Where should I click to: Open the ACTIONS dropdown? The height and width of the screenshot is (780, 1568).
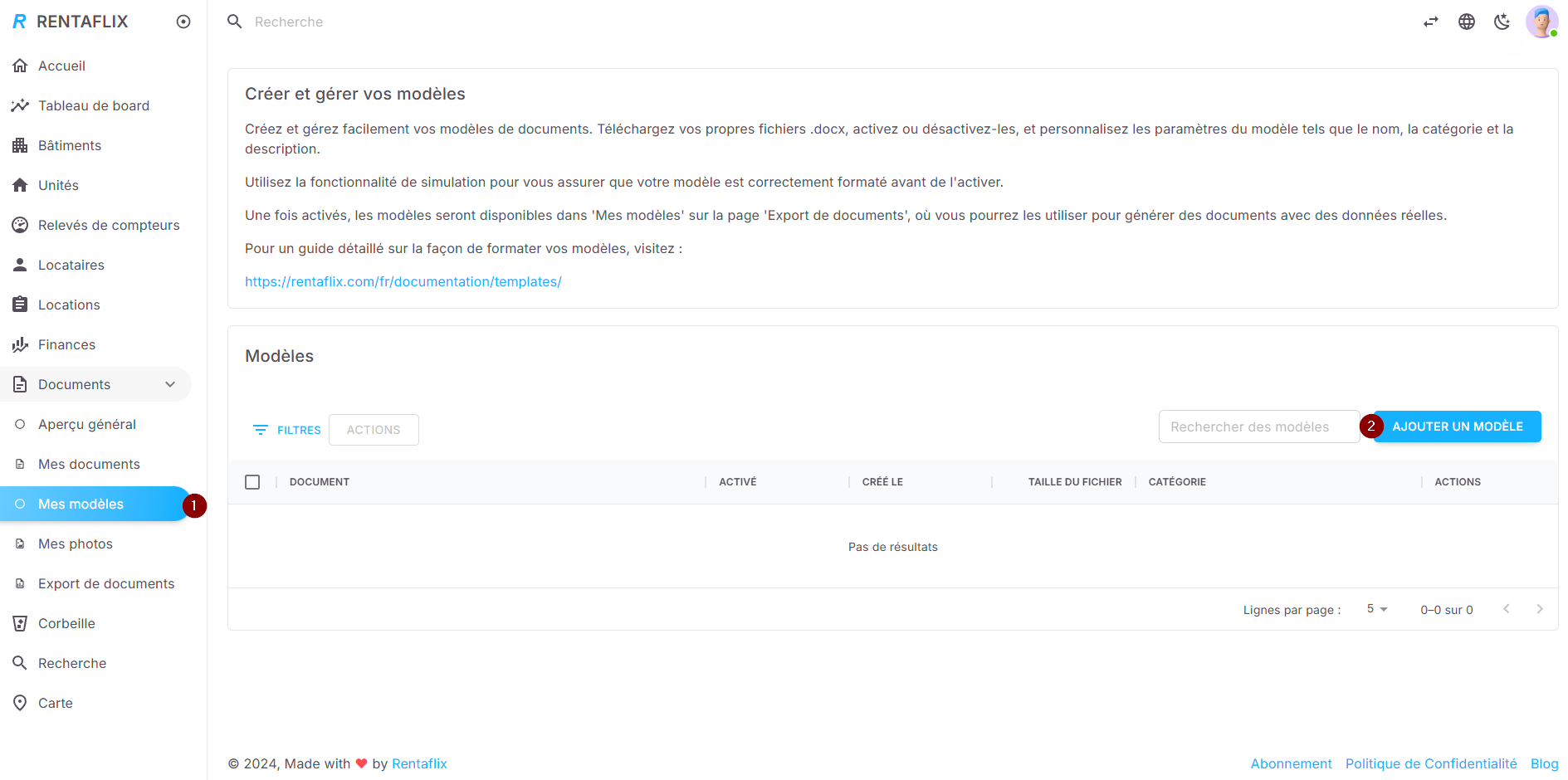[x=374, y=430]
